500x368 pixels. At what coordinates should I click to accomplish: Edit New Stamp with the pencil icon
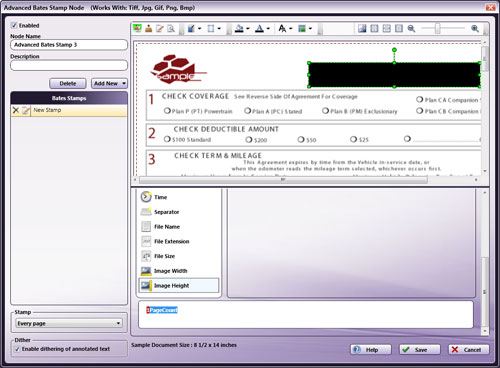26,110
